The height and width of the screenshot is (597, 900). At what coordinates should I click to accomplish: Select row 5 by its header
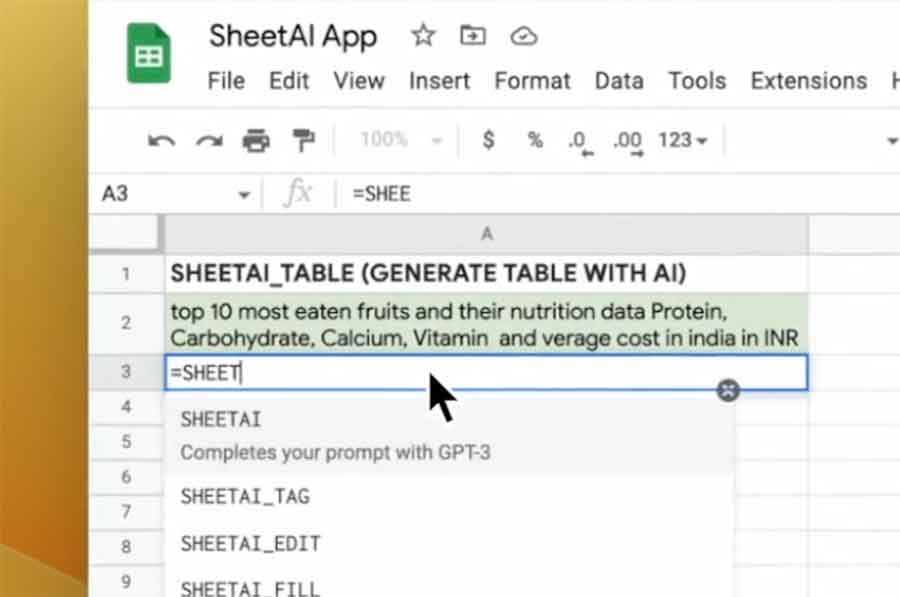124,442
